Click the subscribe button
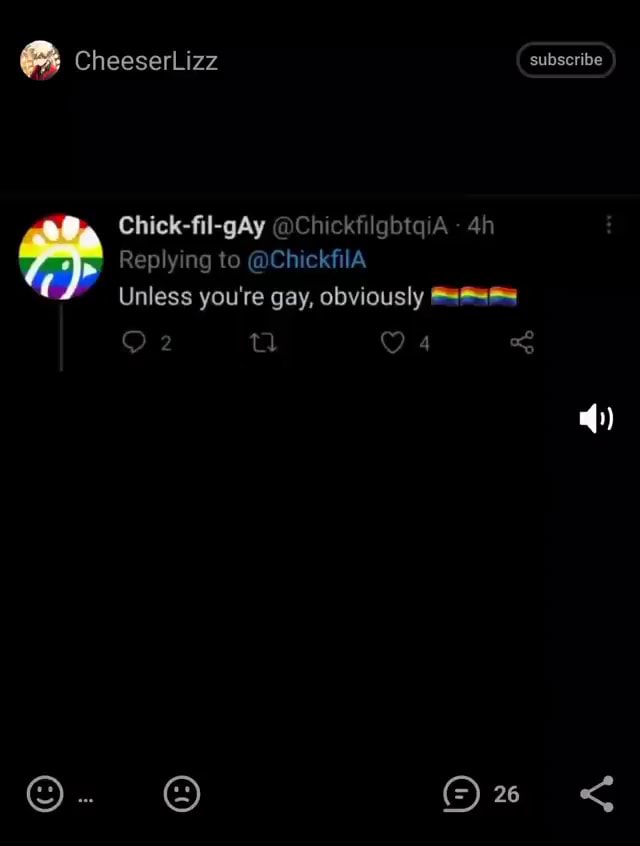 566,60
